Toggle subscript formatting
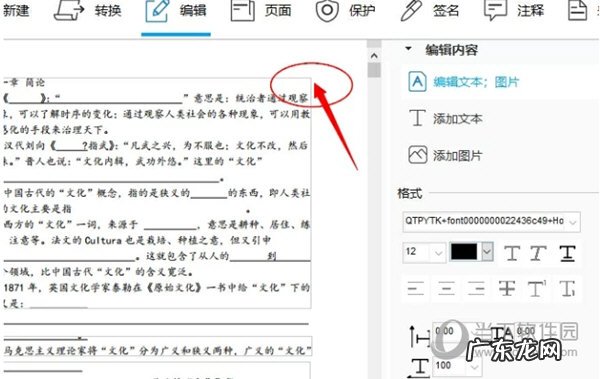 coord(567,289)
